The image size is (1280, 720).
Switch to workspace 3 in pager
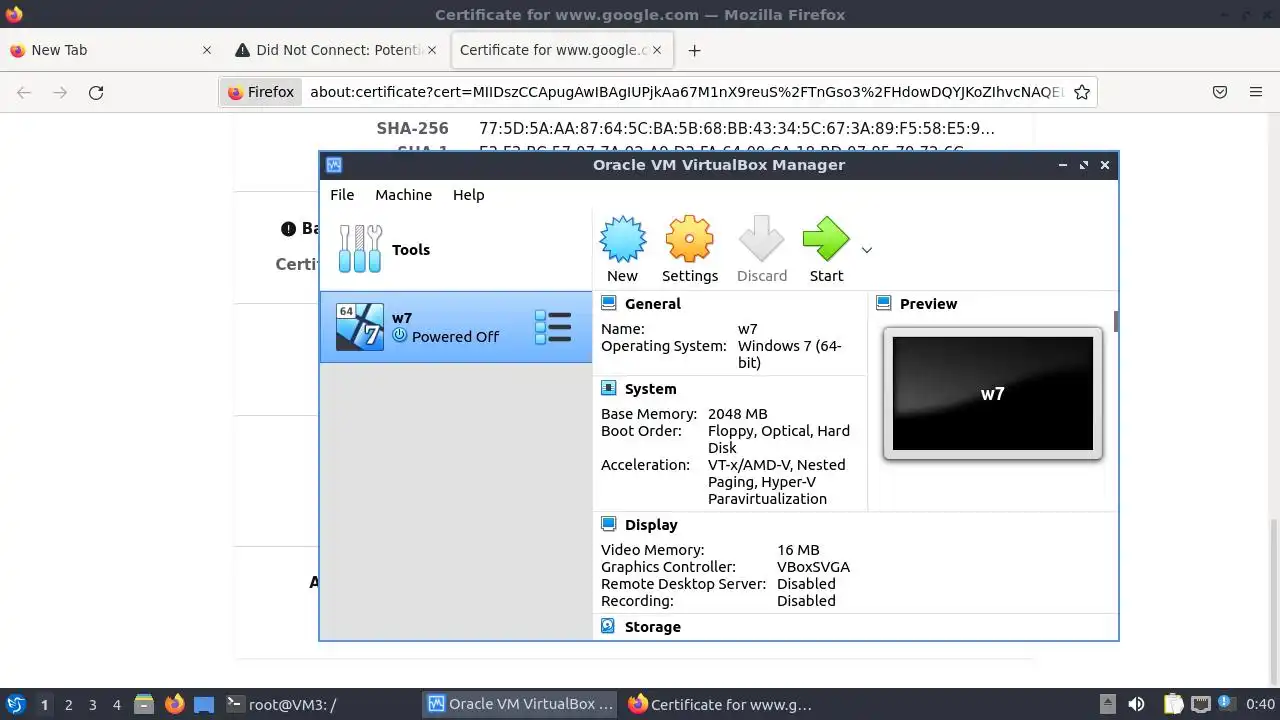92,705
